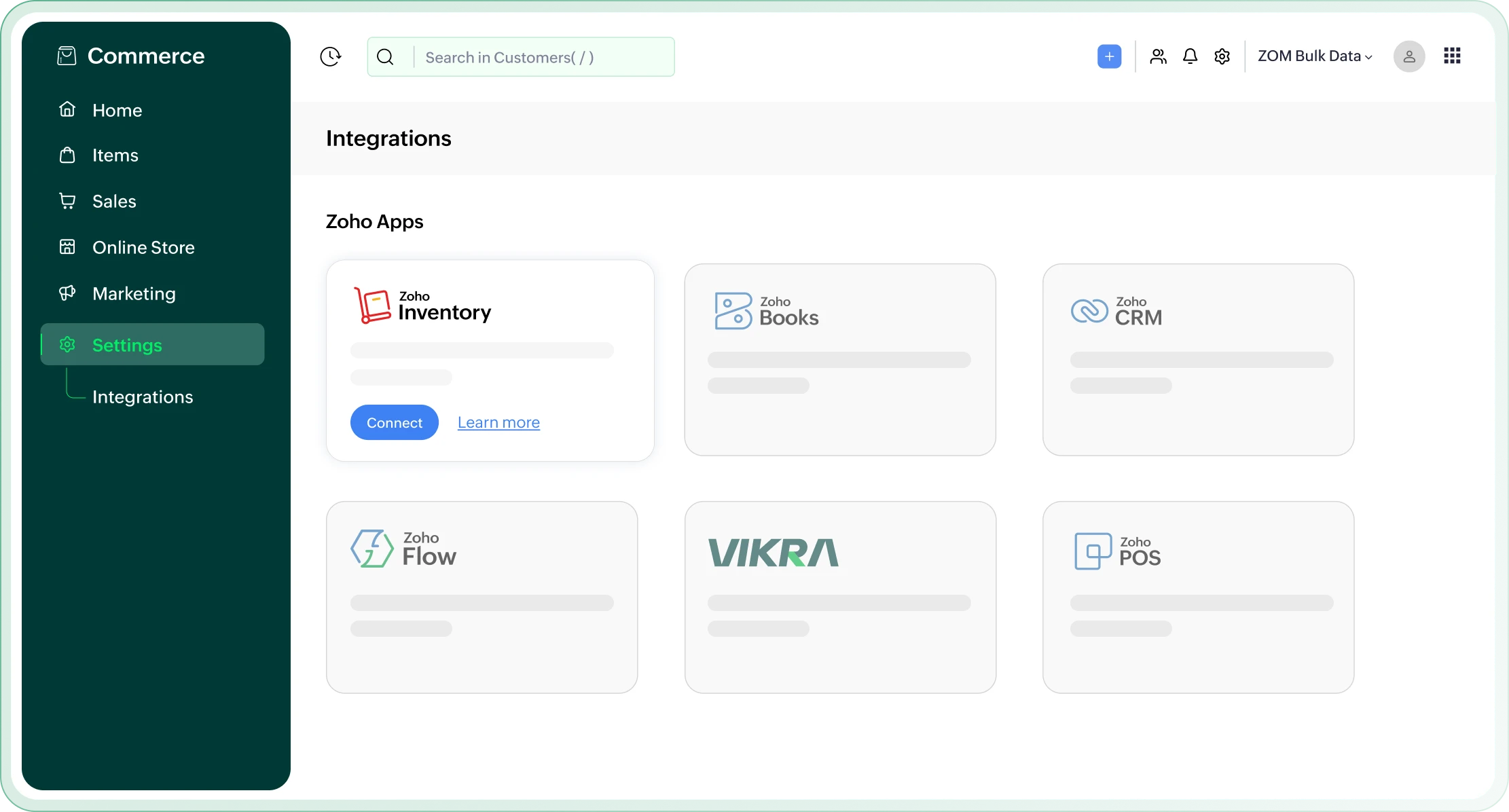Open Integrations sub-item under Settings

(143, 397)
